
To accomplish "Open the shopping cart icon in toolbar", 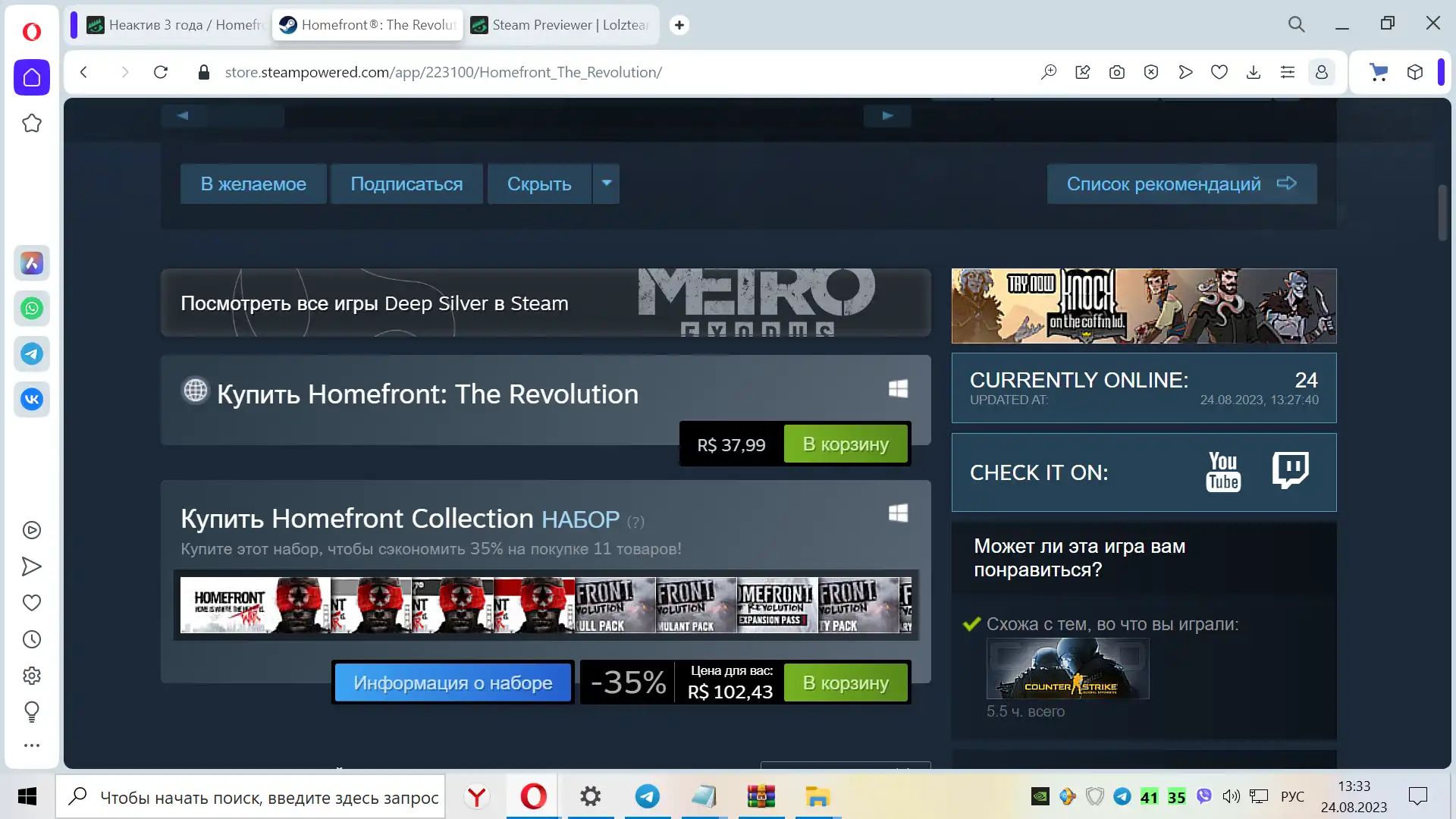I will [x=1378, y=72].
